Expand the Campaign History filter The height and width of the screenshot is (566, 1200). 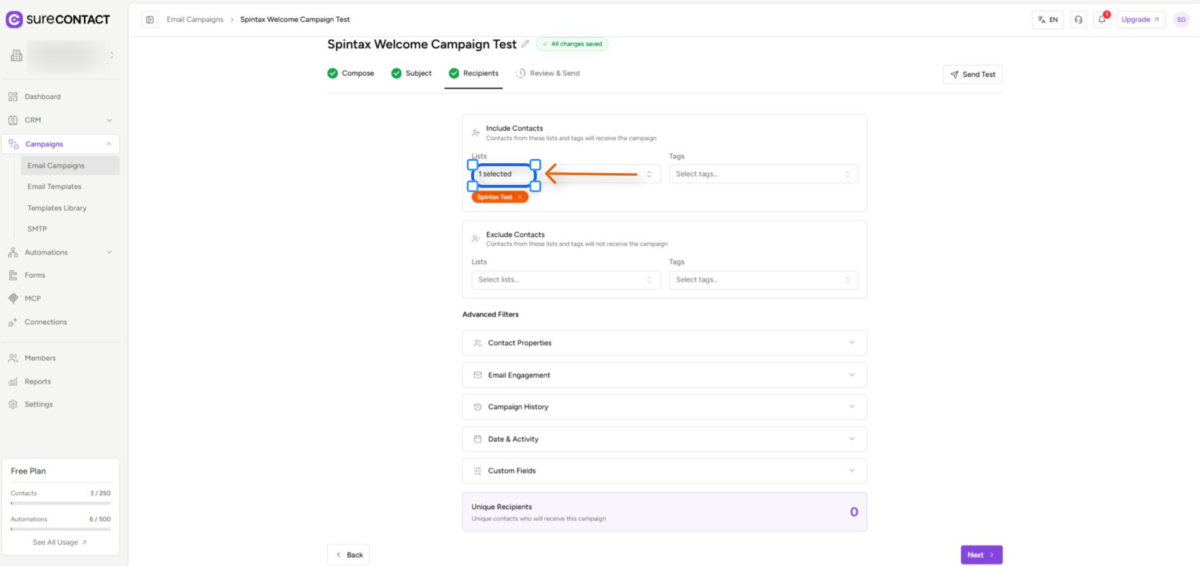[x=664, y=407]
